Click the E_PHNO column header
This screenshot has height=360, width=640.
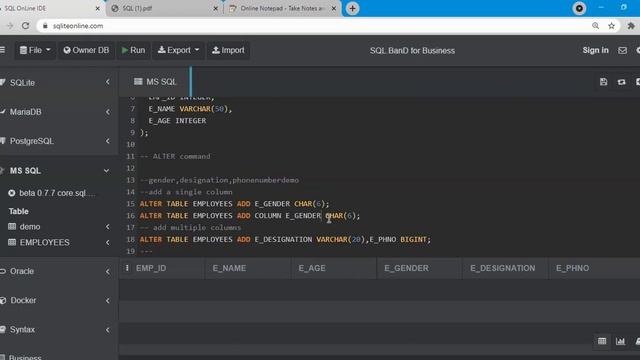point(572,268)
